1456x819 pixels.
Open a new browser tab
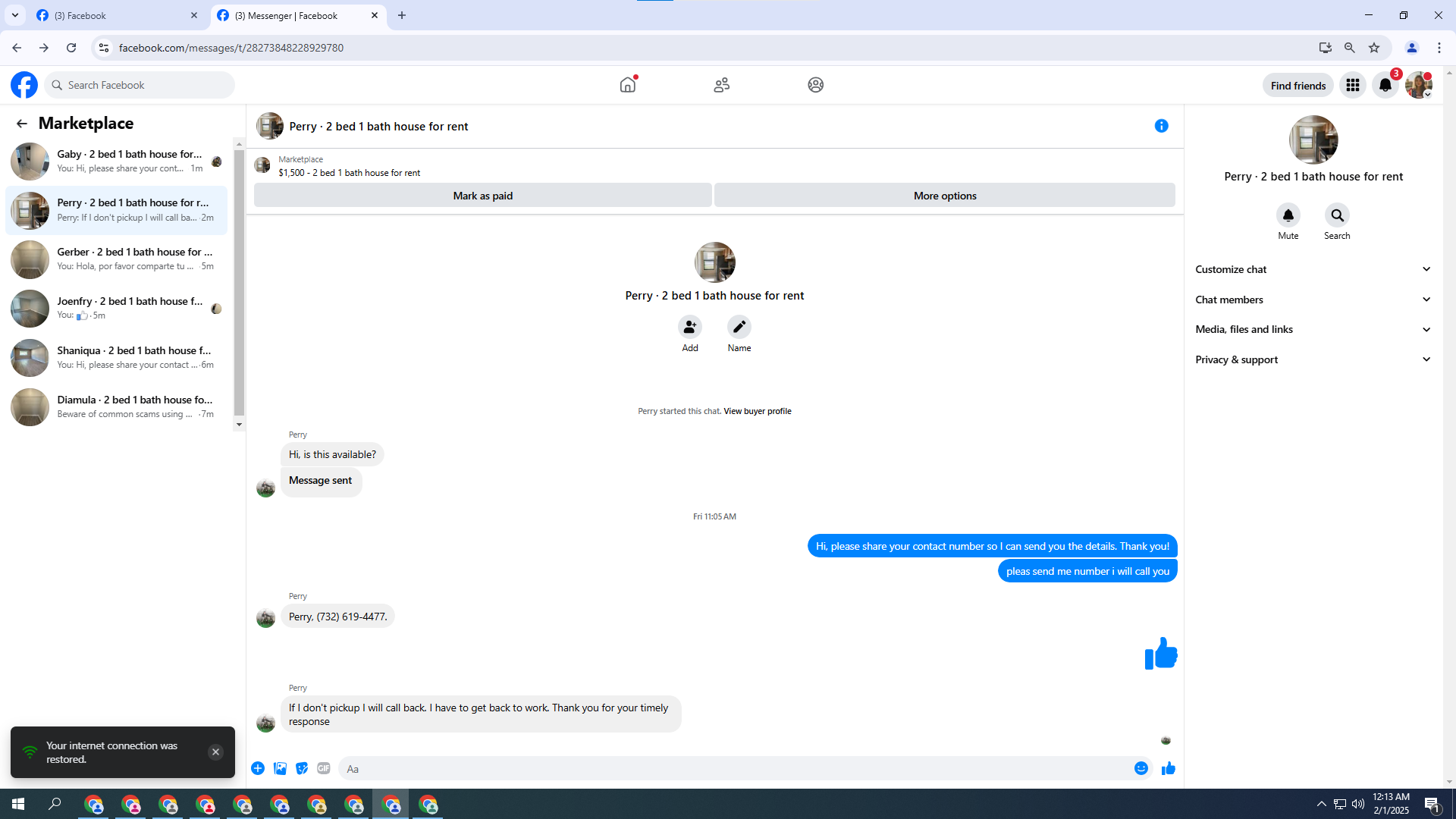[402, 15]
